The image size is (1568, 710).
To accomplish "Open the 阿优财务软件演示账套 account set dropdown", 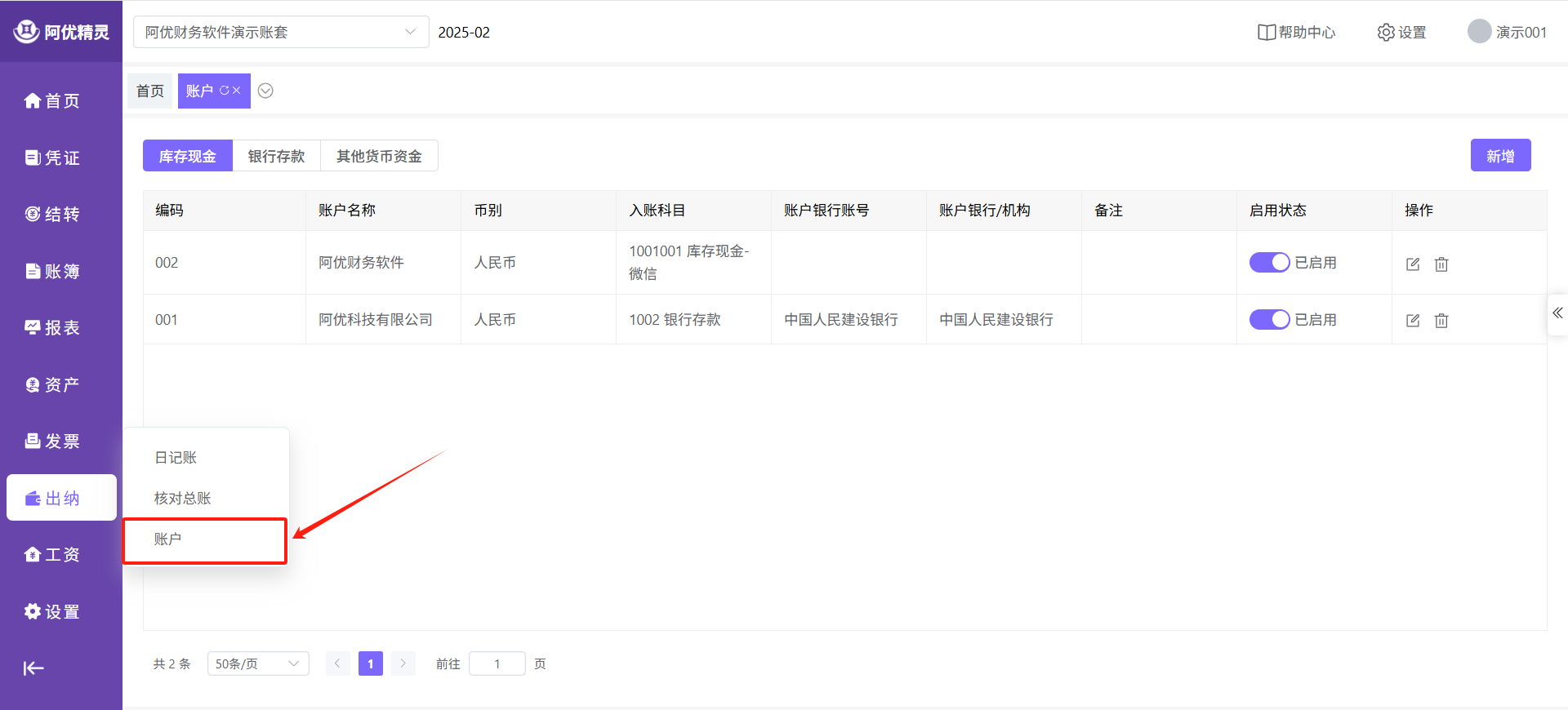I will [280, 33].
